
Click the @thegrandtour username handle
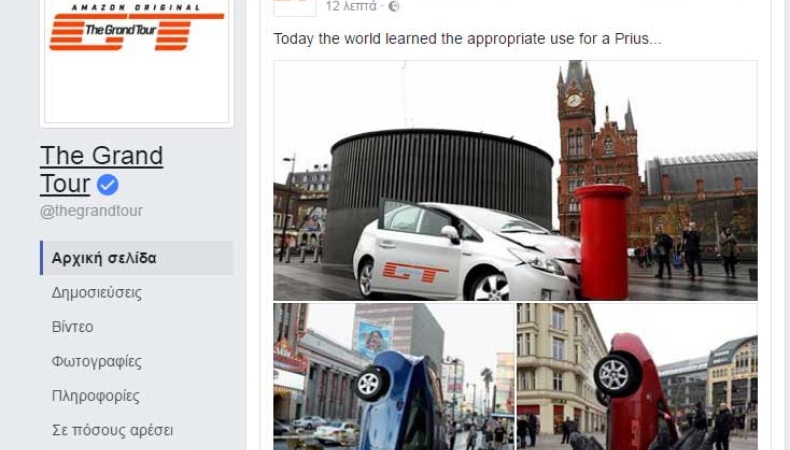coord(91,211)
